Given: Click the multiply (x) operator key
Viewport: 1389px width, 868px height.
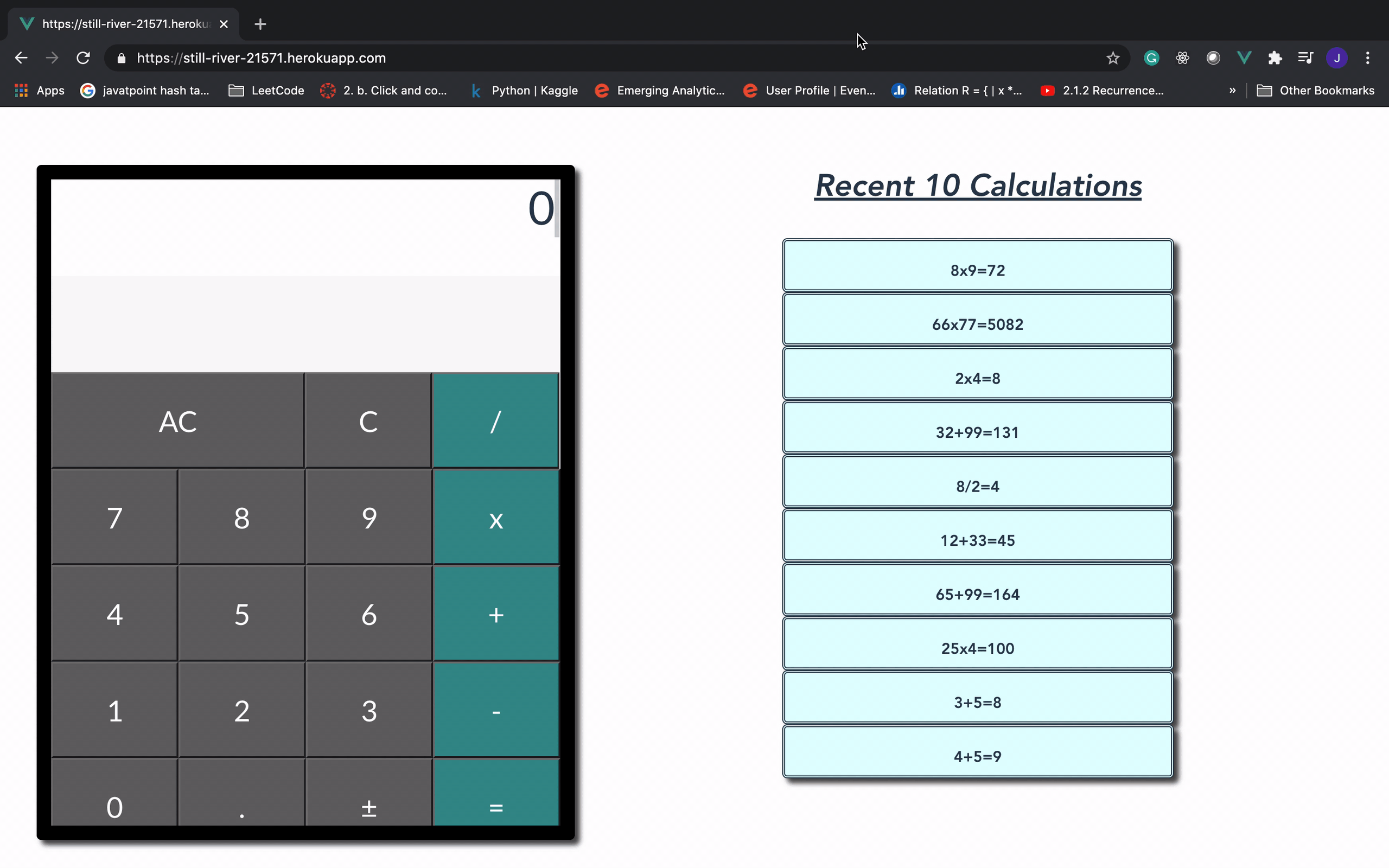Looking at the screenshot, I should 495,517.
